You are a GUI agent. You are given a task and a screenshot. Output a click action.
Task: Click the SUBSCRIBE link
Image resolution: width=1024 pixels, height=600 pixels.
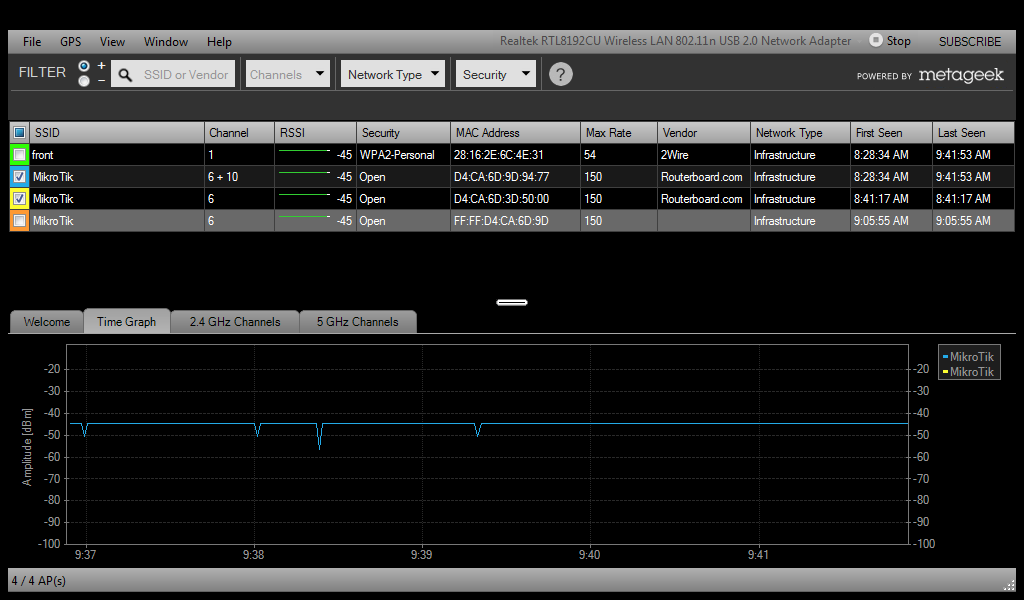point(969,41)
